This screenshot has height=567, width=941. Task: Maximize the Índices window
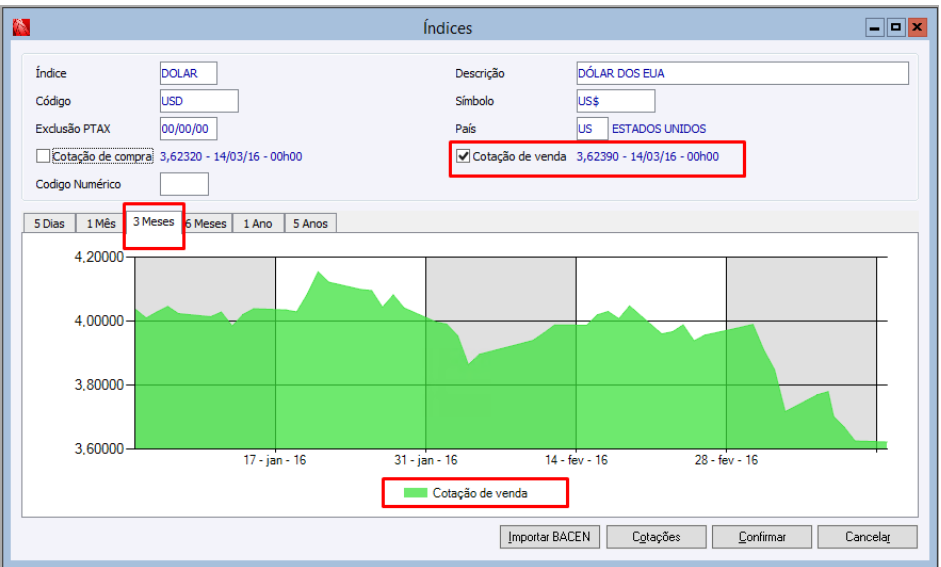tap(895, 28)
